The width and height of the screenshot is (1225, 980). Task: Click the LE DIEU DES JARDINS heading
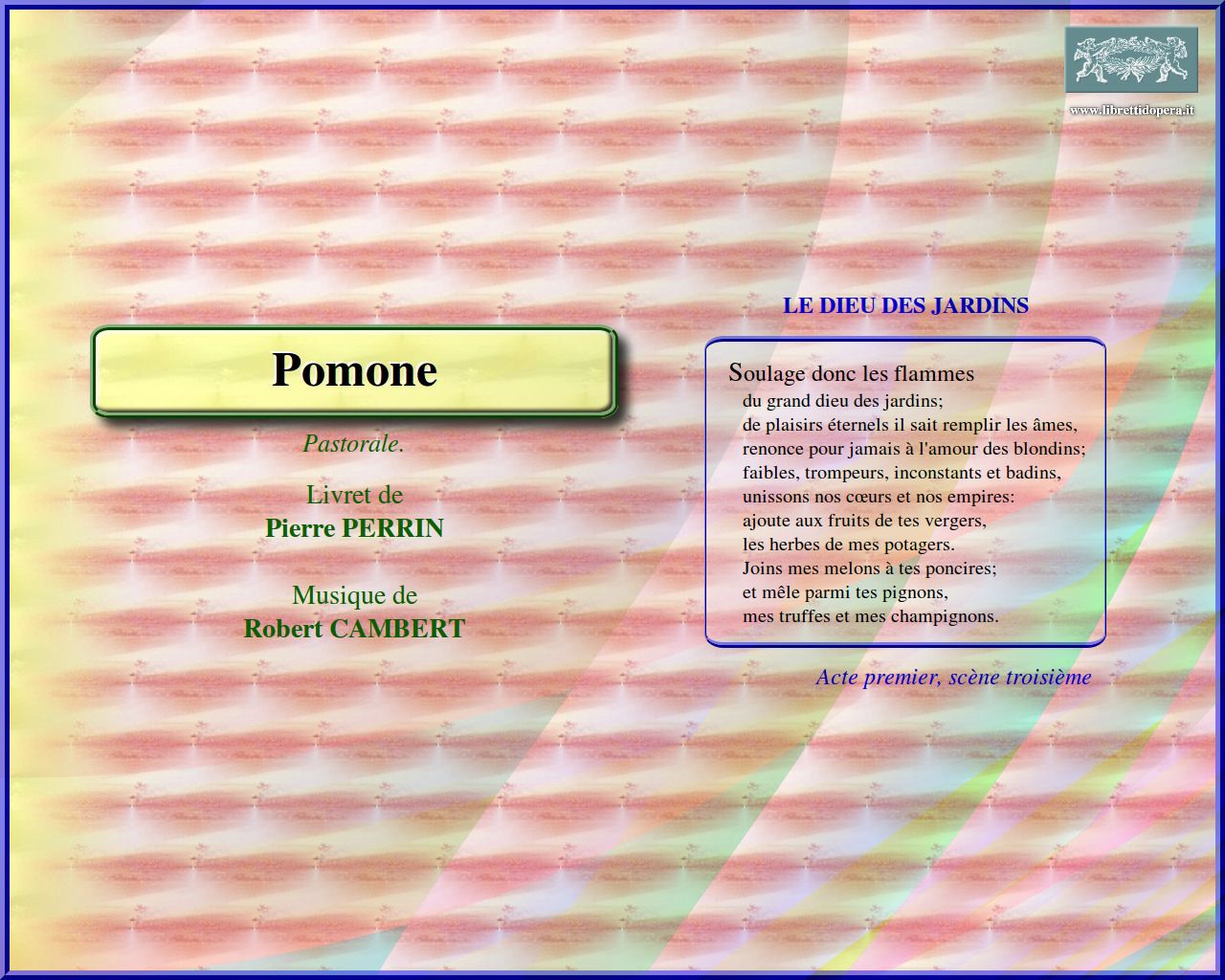pos(905,305)
